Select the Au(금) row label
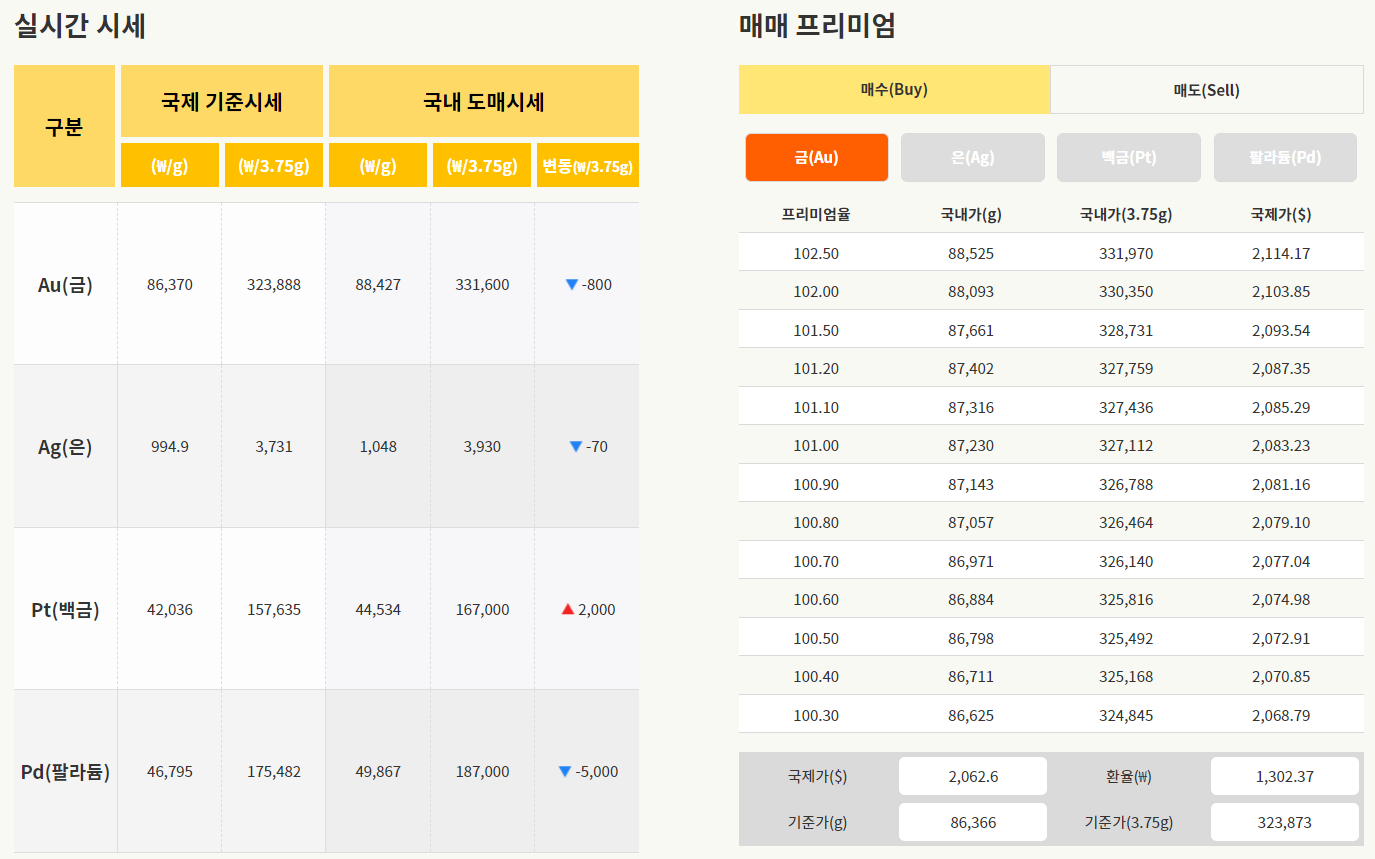The width and height of the screenshot is (1375, 859). pyautogui.click(x=65, y=285)
